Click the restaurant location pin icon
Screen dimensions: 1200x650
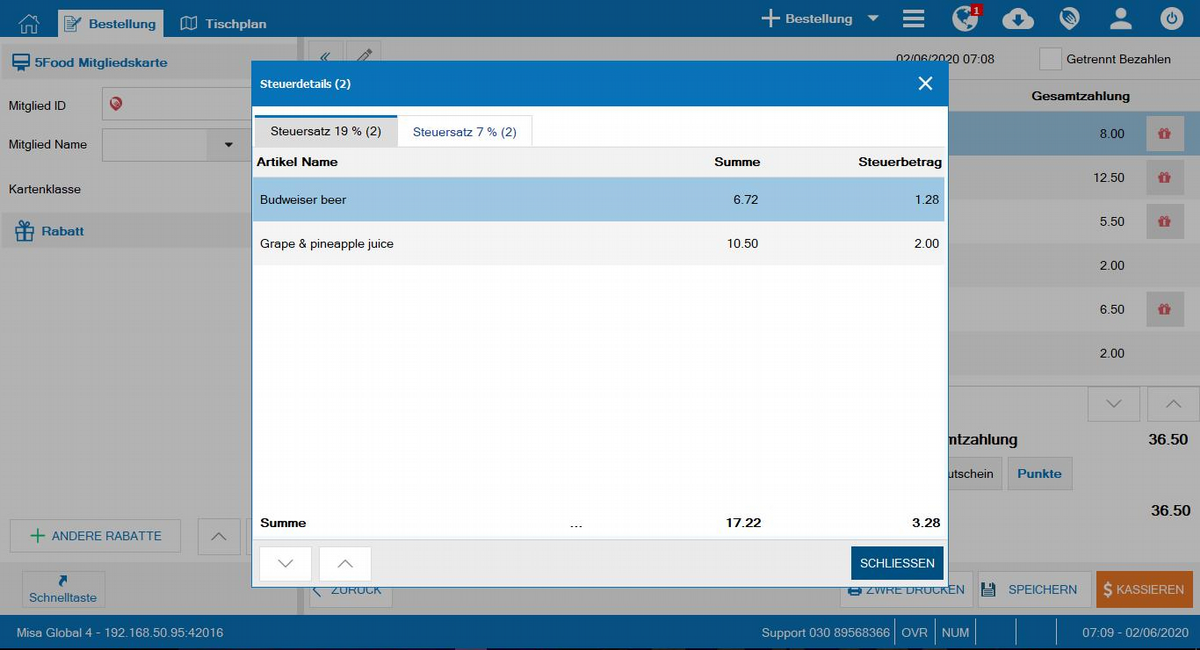click(1070, 19)
